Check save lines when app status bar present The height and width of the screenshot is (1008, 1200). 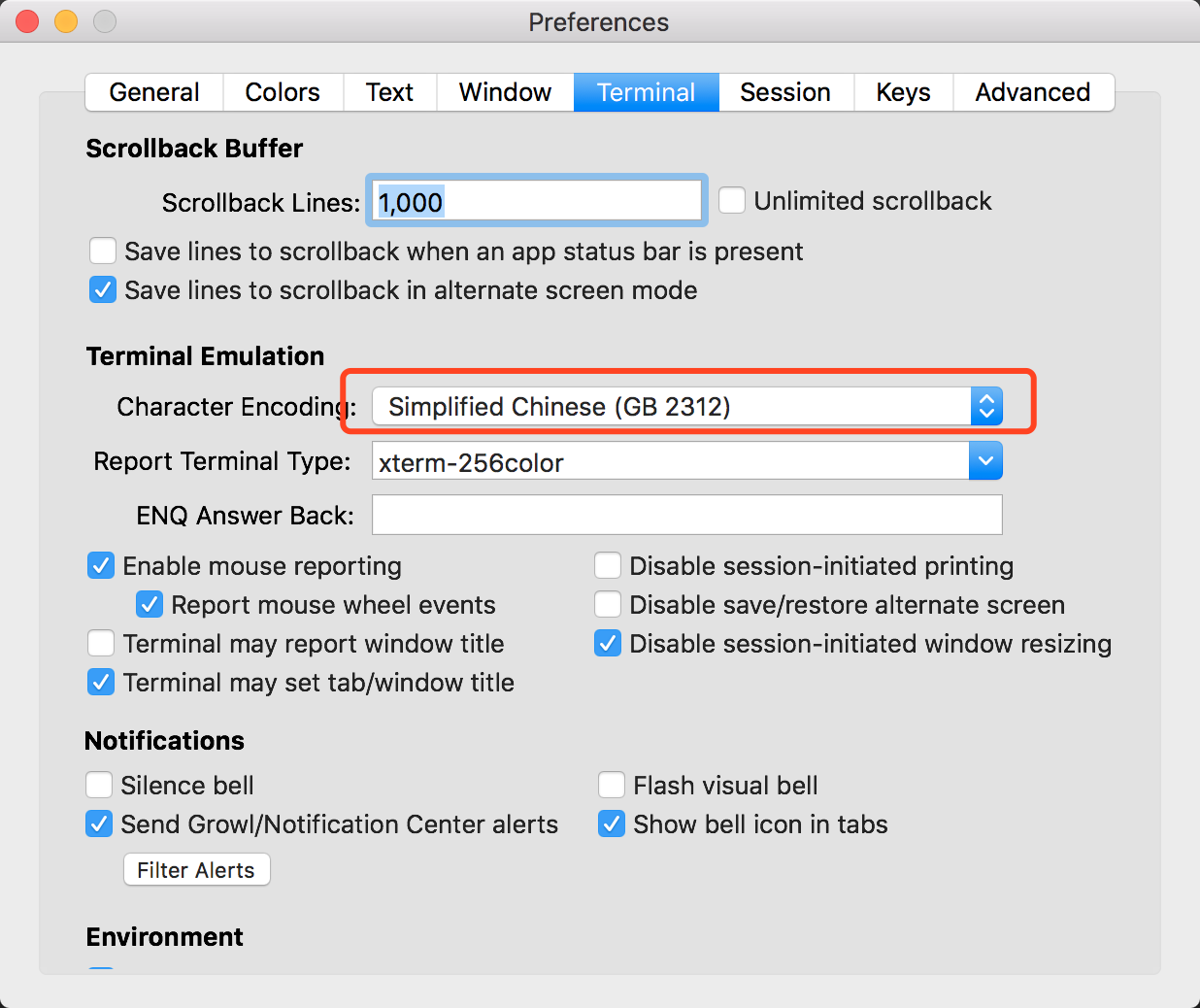coord(102,251)
